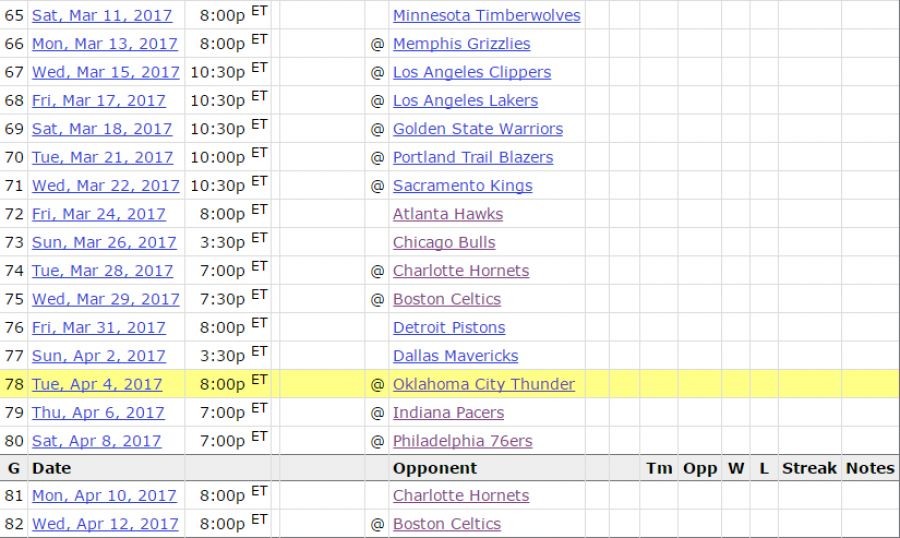Click the Chicago Bulls opponent link
The height and width of the screenshot is (538, 900).
[x=444, y=243]
